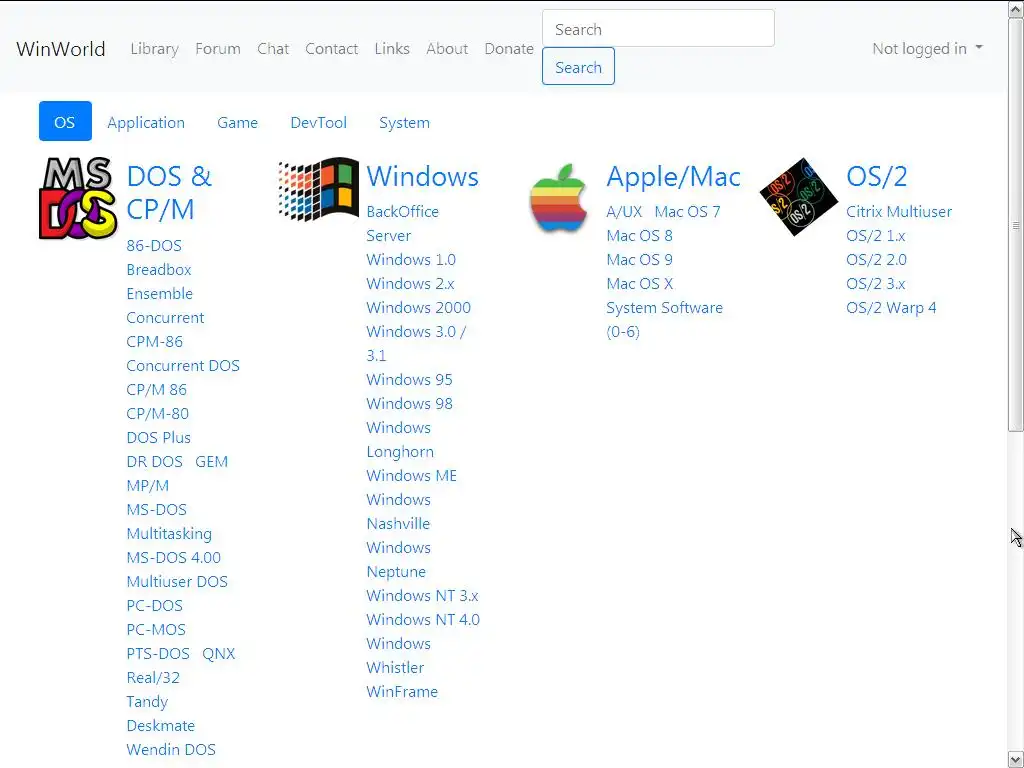The image size is (1024, 768).
Task: Open the Apple/Mac heading link
Action: (x=673, y=176)
